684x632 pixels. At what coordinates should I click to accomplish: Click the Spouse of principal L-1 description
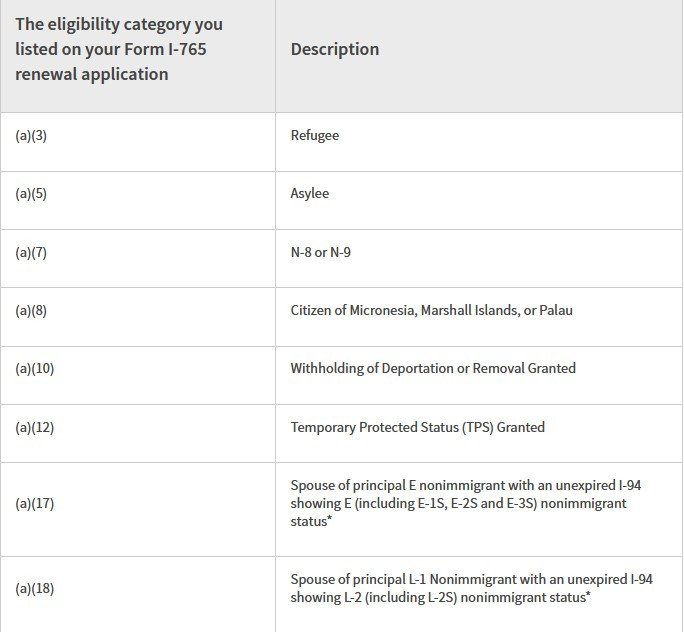(x=471, y=588)
